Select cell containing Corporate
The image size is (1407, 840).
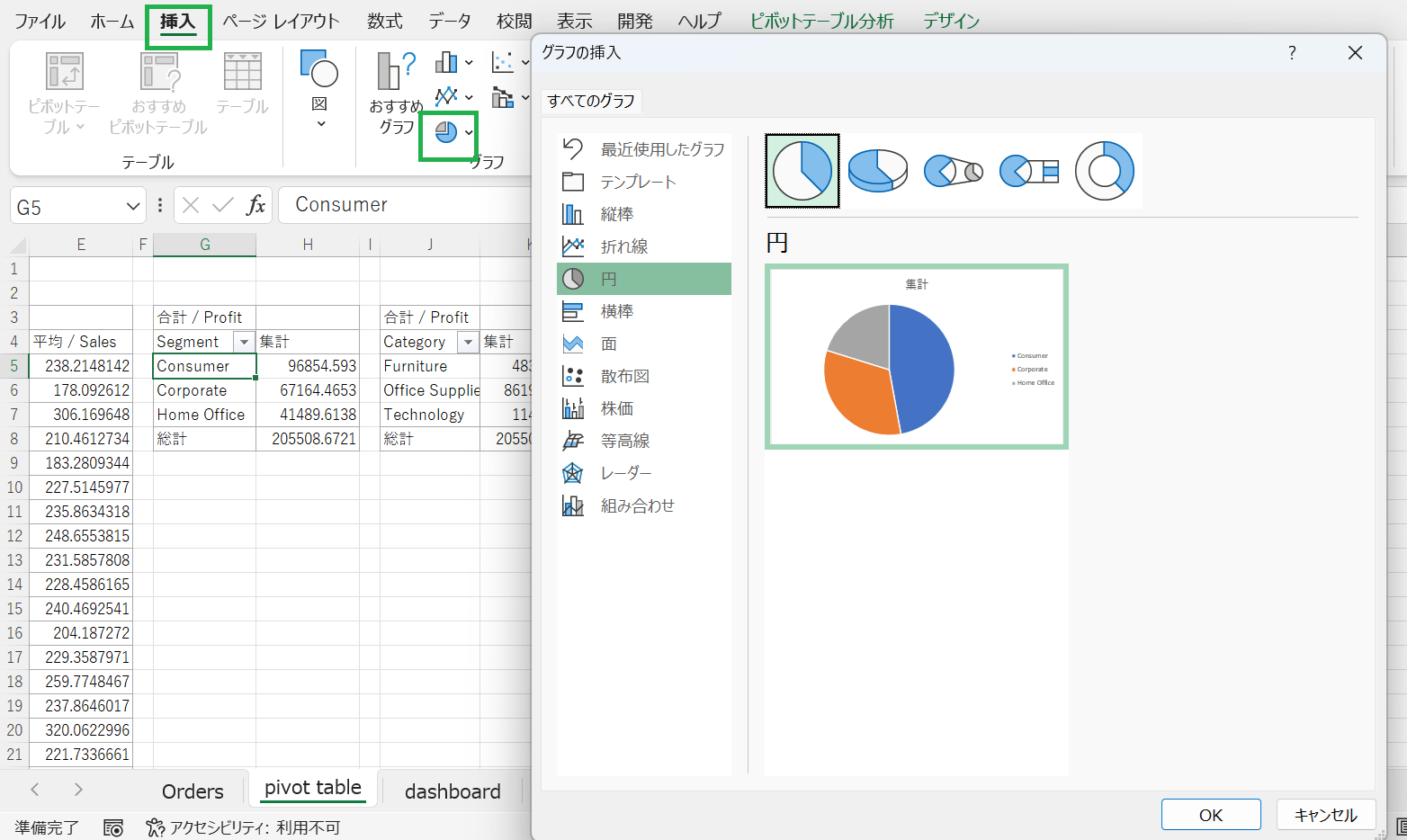click(205, 390)
